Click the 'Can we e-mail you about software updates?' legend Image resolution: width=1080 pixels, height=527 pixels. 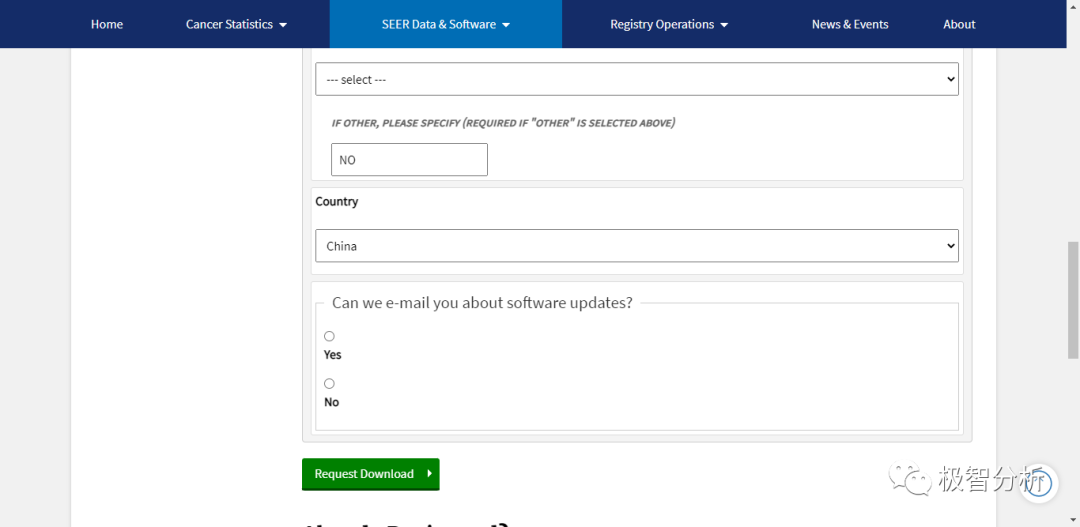tap(482, 303)
